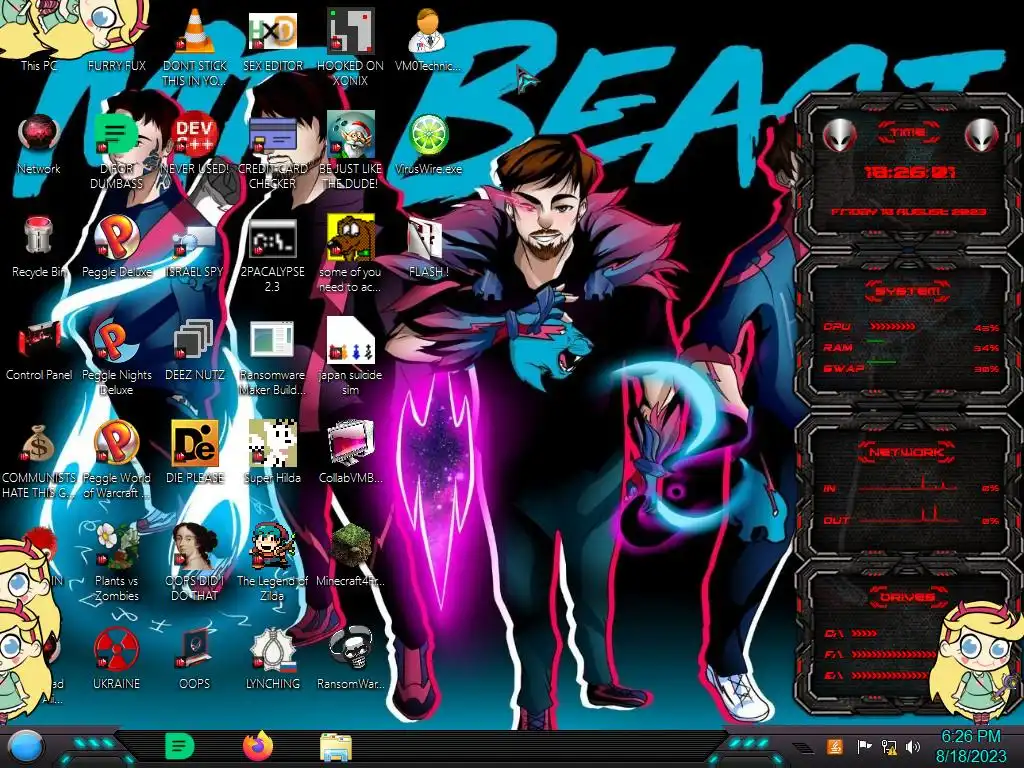
Task: Open Action Center flag tray icon
Action: (x=863, y=747)
